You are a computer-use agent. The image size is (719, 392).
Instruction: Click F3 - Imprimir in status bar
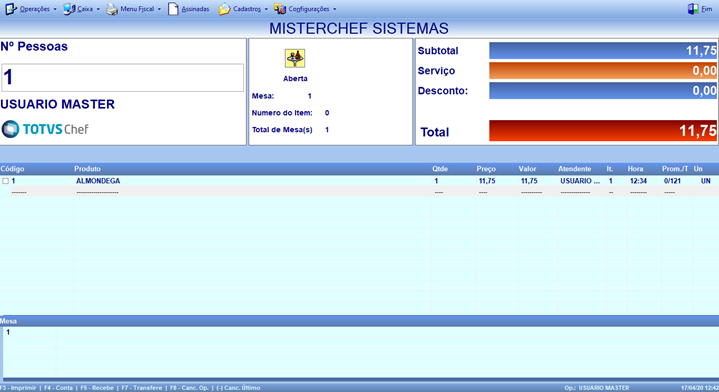tap(18, 388)
